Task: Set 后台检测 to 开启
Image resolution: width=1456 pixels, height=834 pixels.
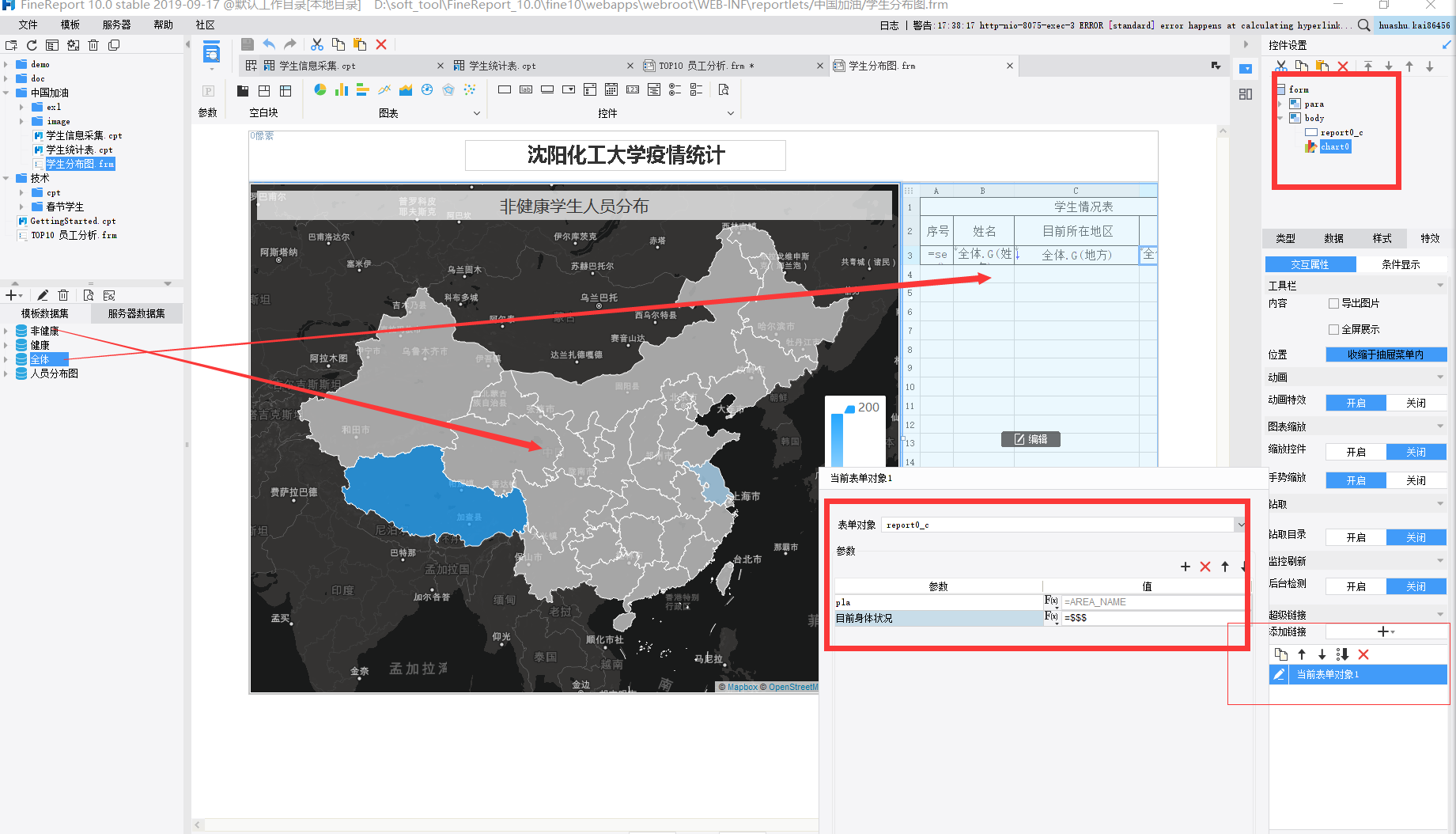Action: [1356, 586]
